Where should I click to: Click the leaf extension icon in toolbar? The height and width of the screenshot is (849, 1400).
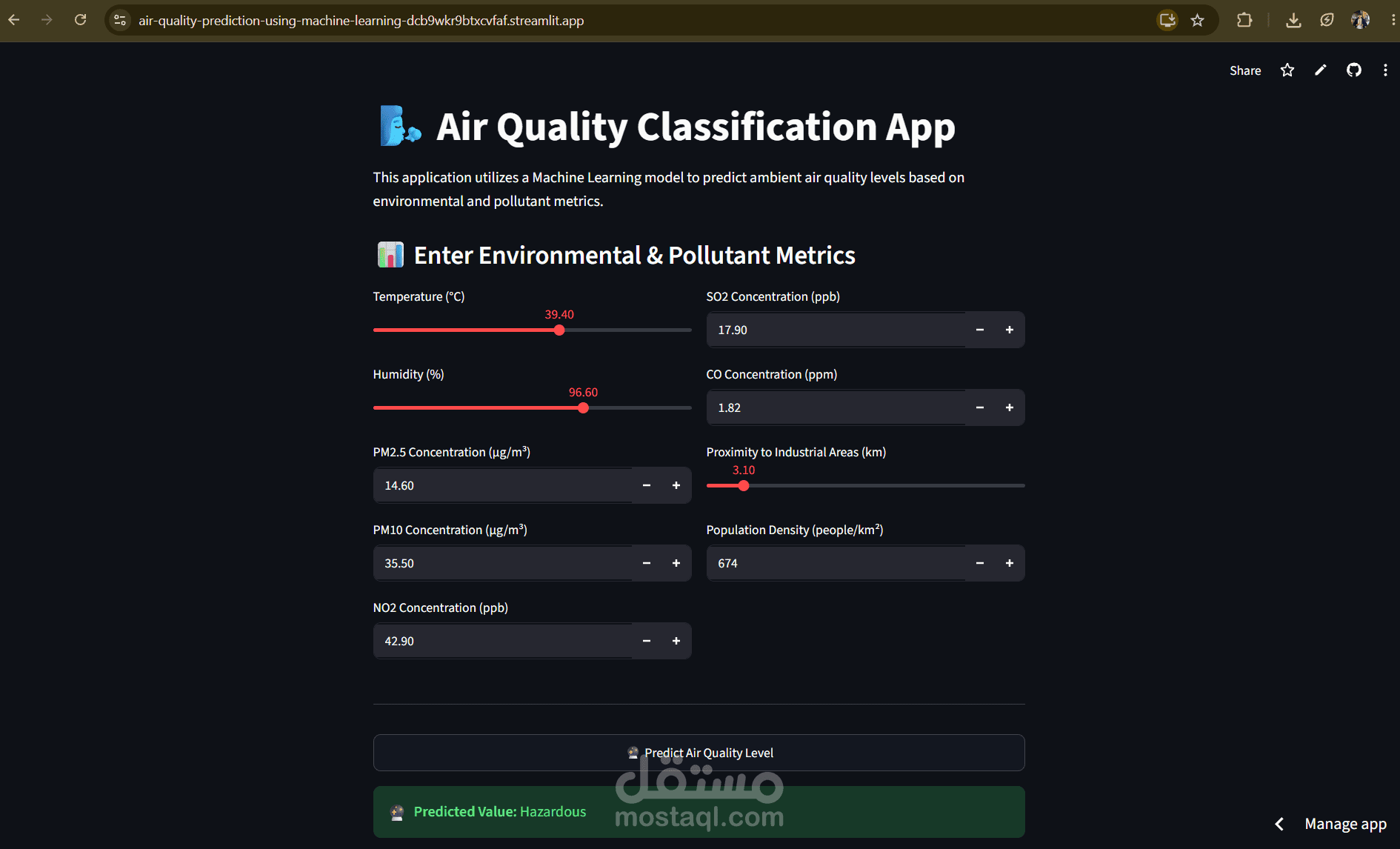pos(1327,20)
